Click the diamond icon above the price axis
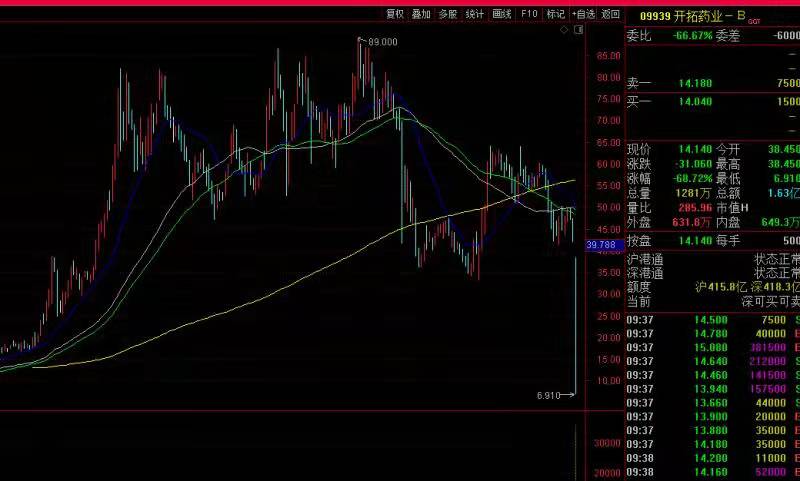The width and height of the screenshot is (800, 481). click(x=564, y=30)
